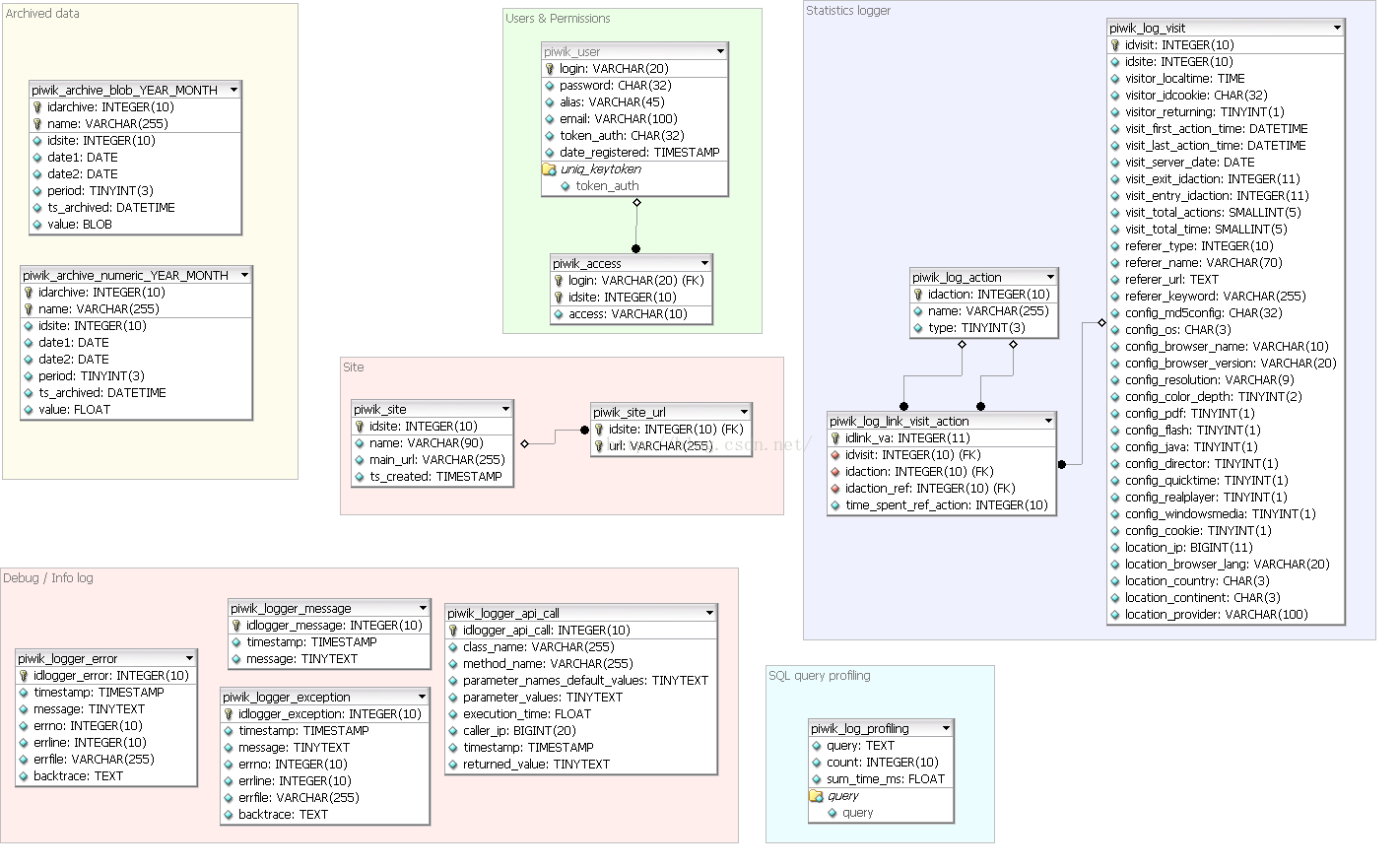Image resolution: width=1399 pixels, height=868 pixels.
Task: Collapse piwik_logger_message table header arrow
Action: 423,608
